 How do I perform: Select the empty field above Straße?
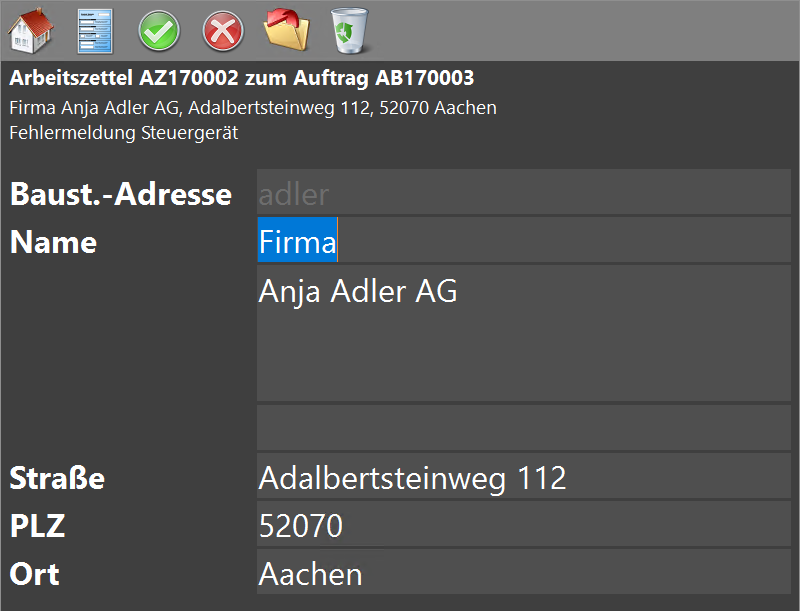(523, 427)
